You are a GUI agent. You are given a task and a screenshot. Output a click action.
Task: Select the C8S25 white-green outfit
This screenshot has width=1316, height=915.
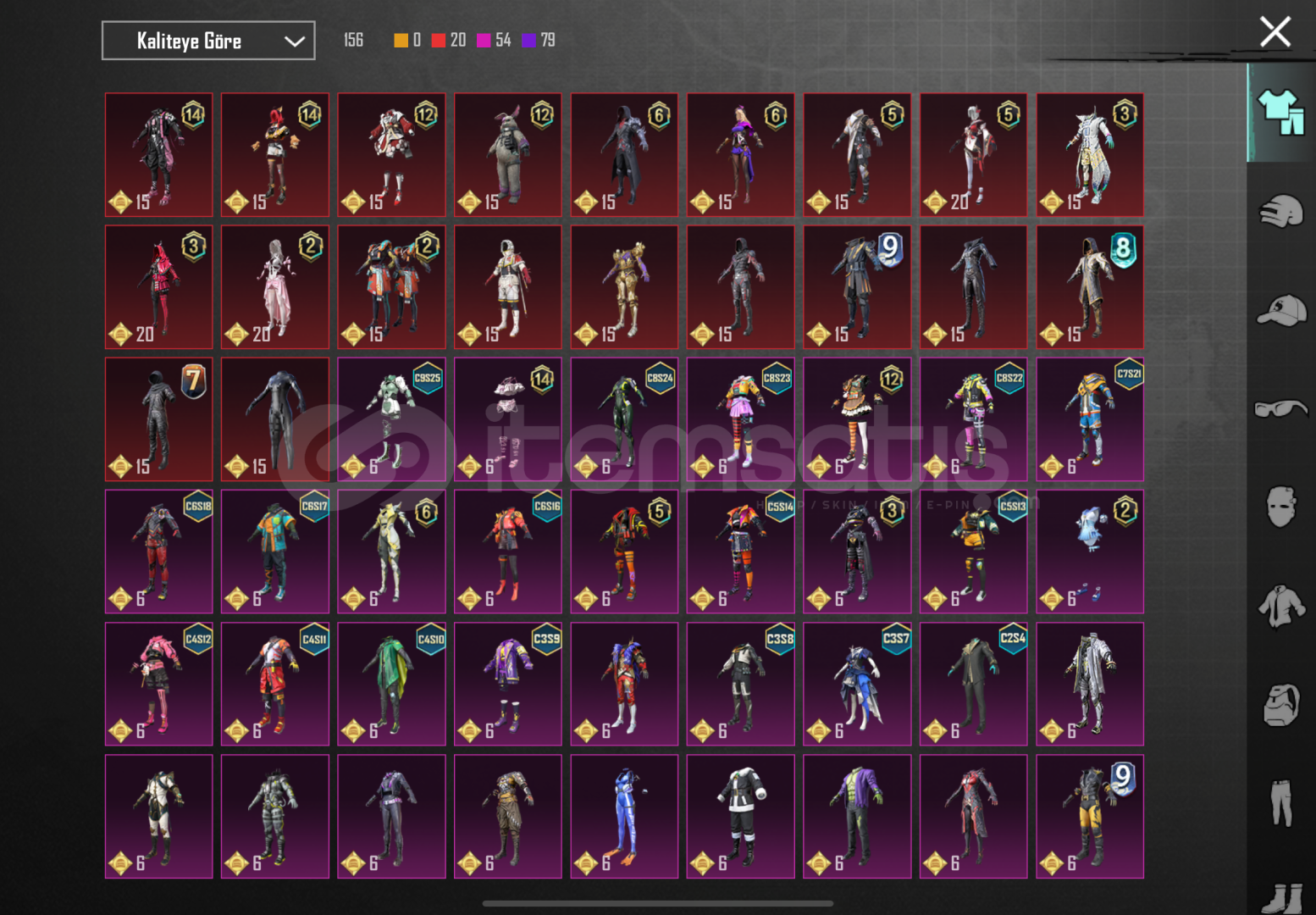click(391, 419)
